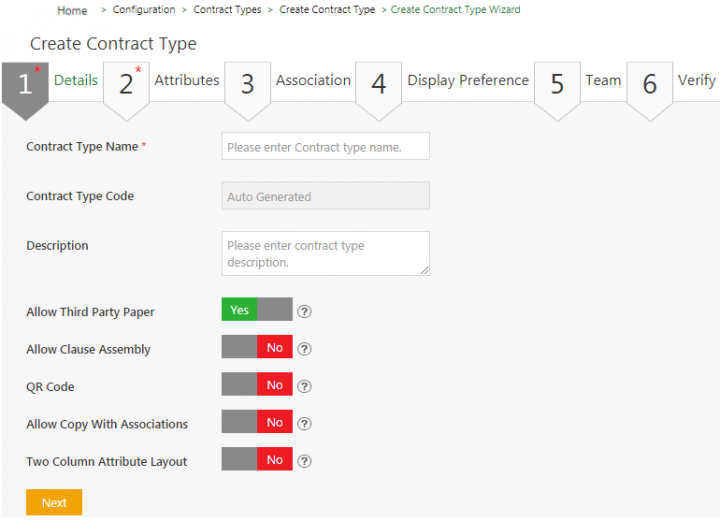This screenshot has height=521, width=720.
Task: Open step 6 Verify tab
Action: 696,80
